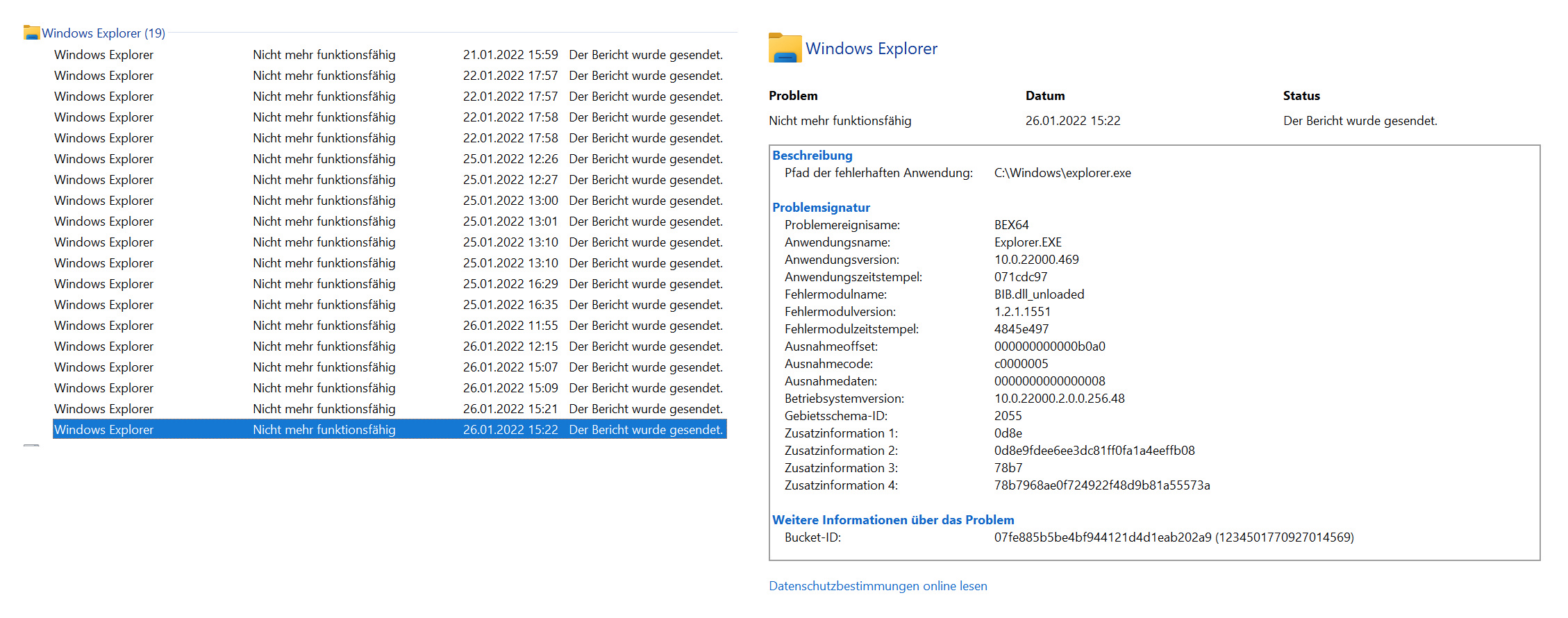Click the Pfad der fehlerhaften Anwendung label
This screenshot has height=618, width=1568.
(879, 173)
